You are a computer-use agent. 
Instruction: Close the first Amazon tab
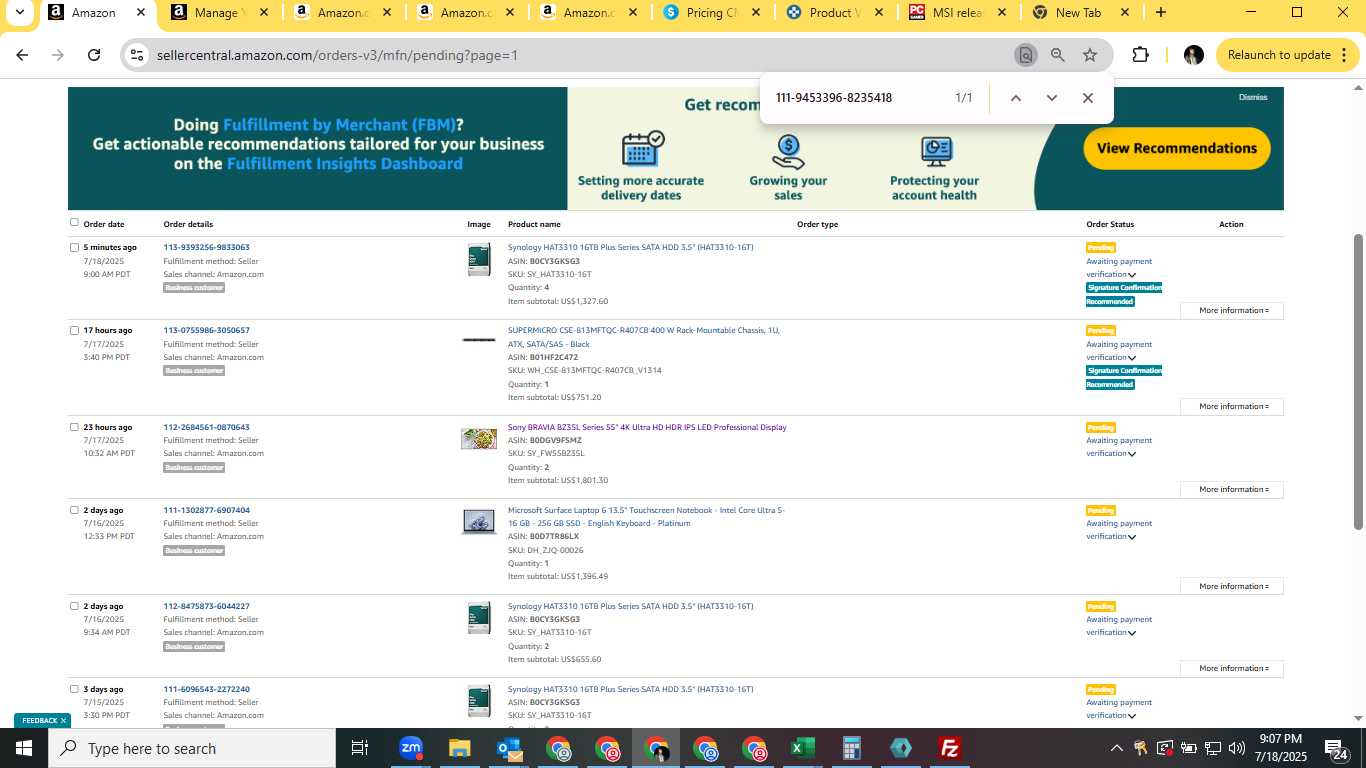coord(141,12)
